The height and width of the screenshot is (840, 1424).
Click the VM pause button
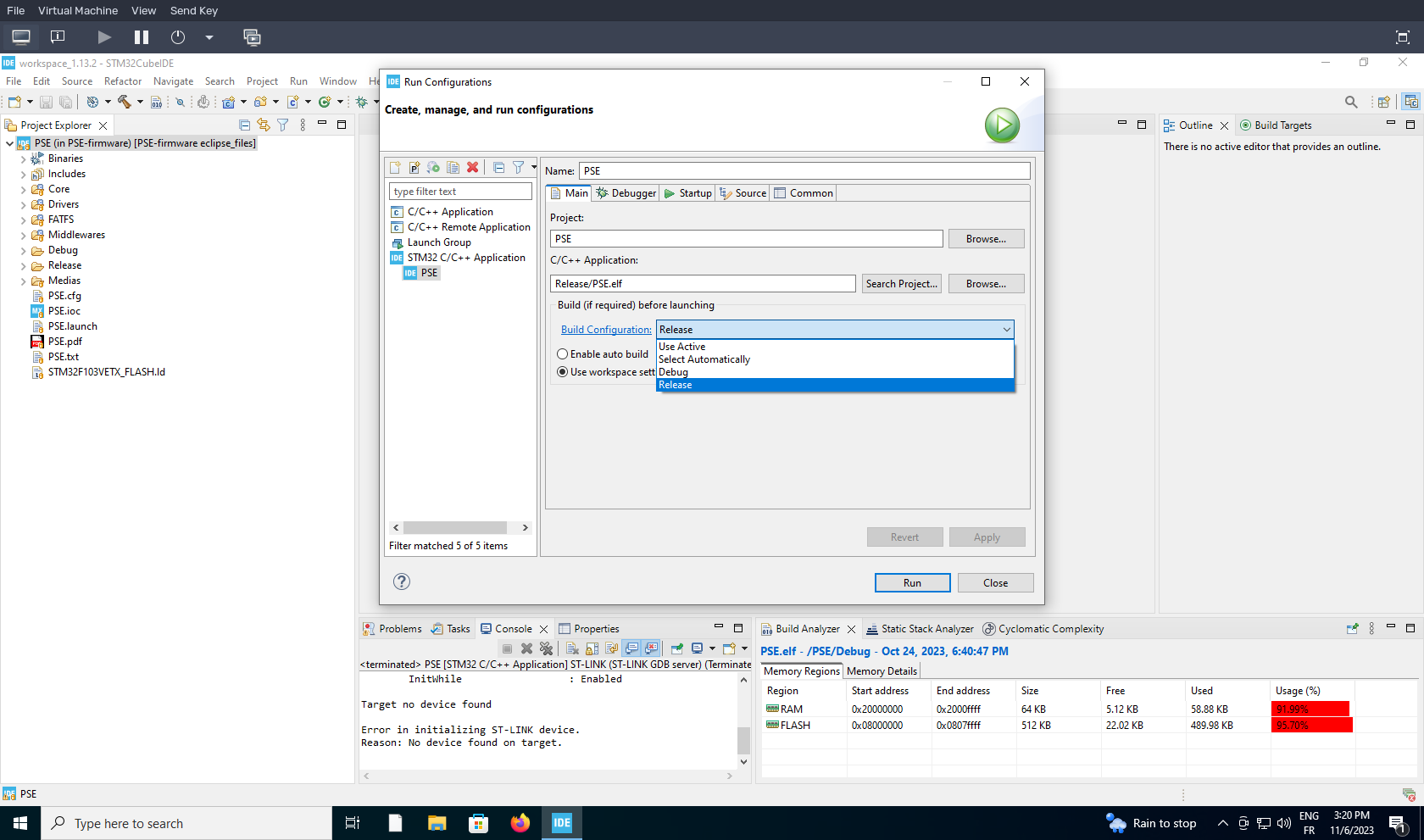click(142, 37)
